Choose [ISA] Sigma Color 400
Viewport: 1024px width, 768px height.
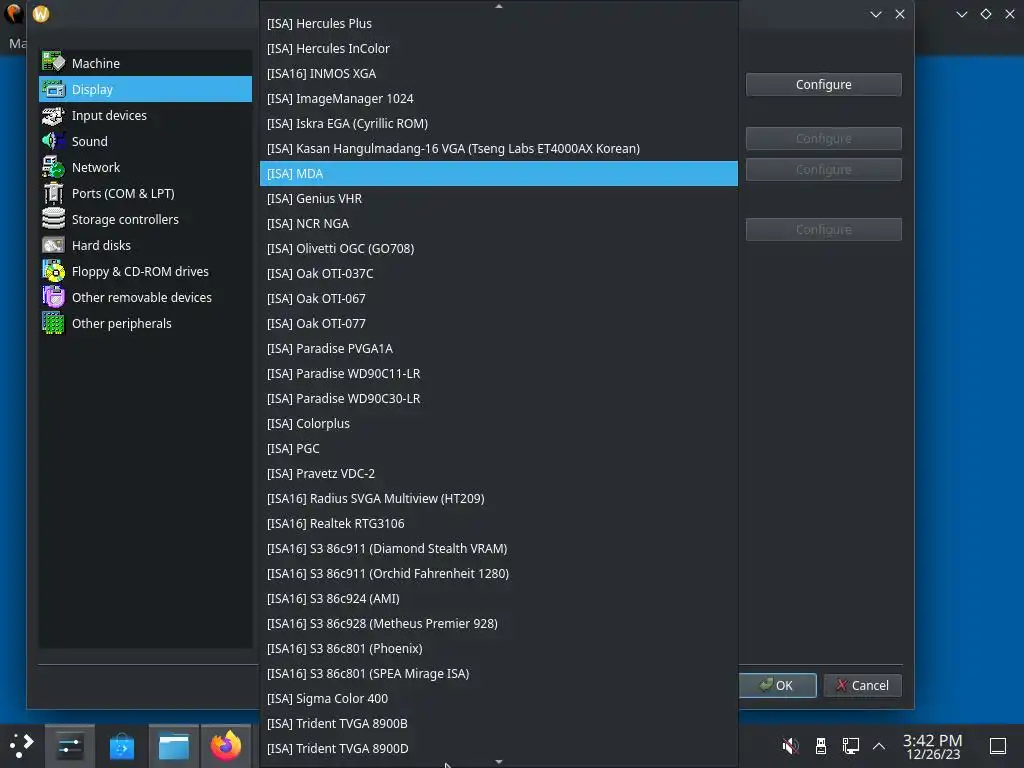click(x=499, y=699)
